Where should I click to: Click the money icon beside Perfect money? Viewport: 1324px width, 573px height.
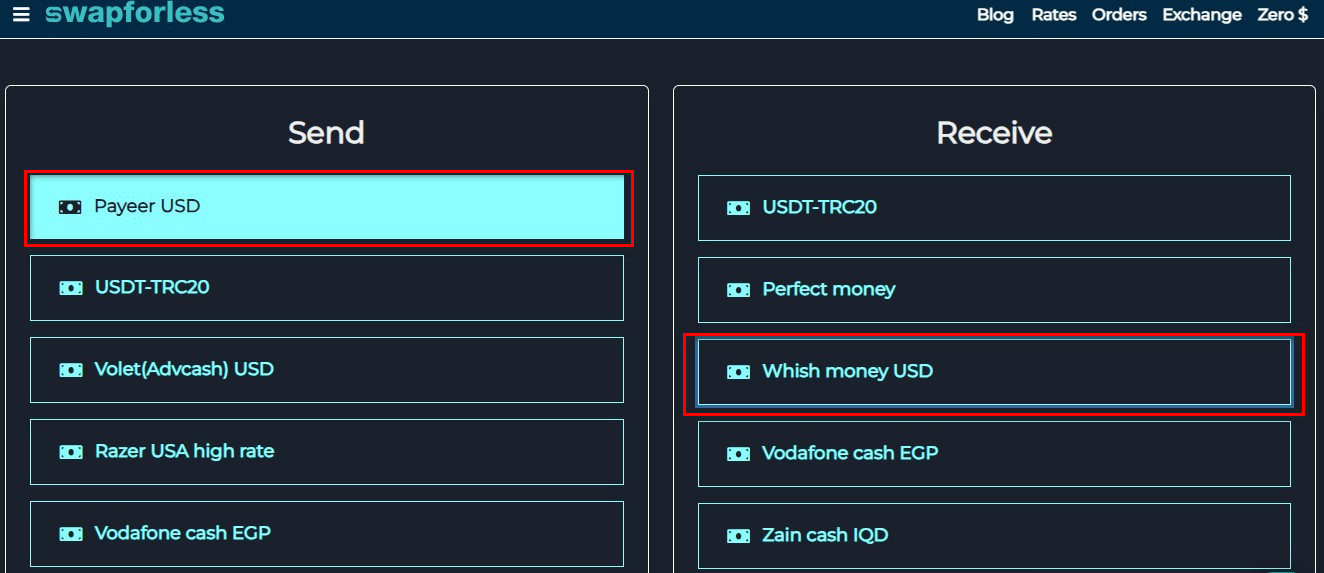point(738,290)
